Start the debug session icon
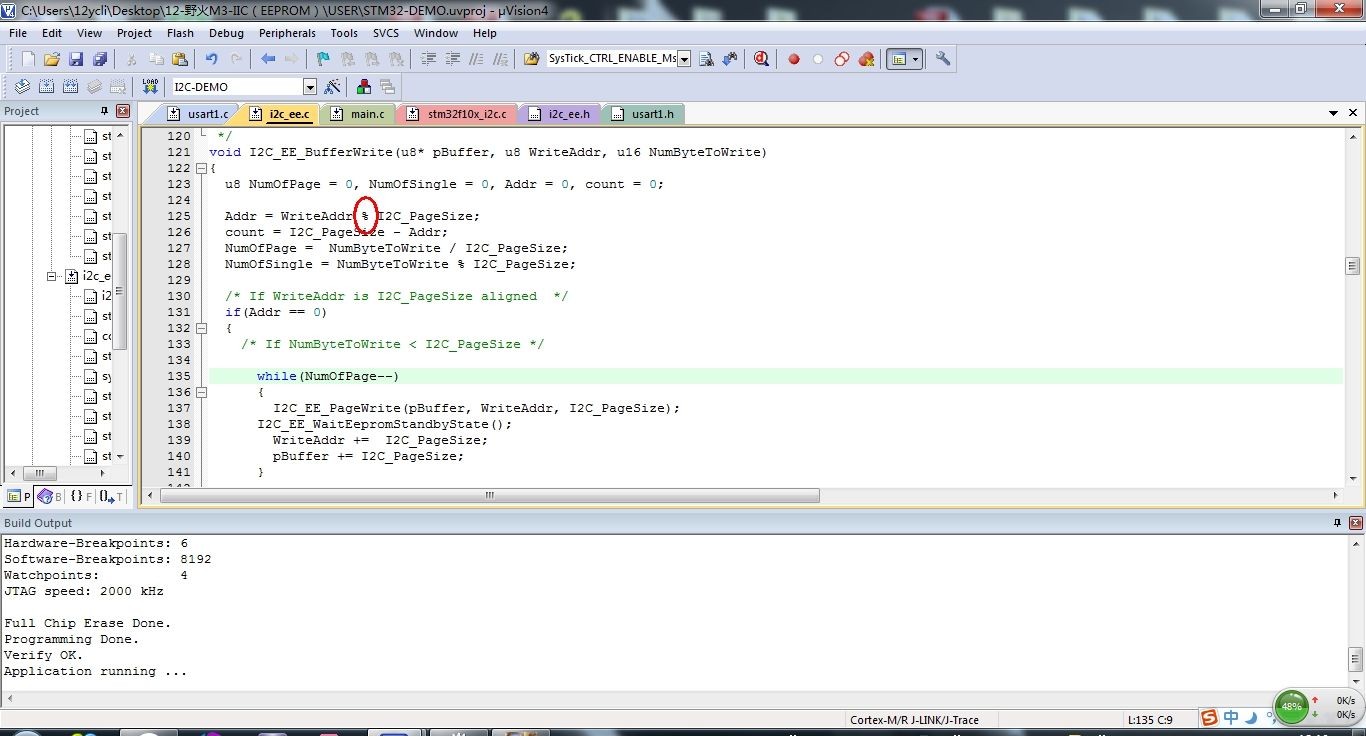Viewport: 1366px width, 736px height. click(761, 59)
